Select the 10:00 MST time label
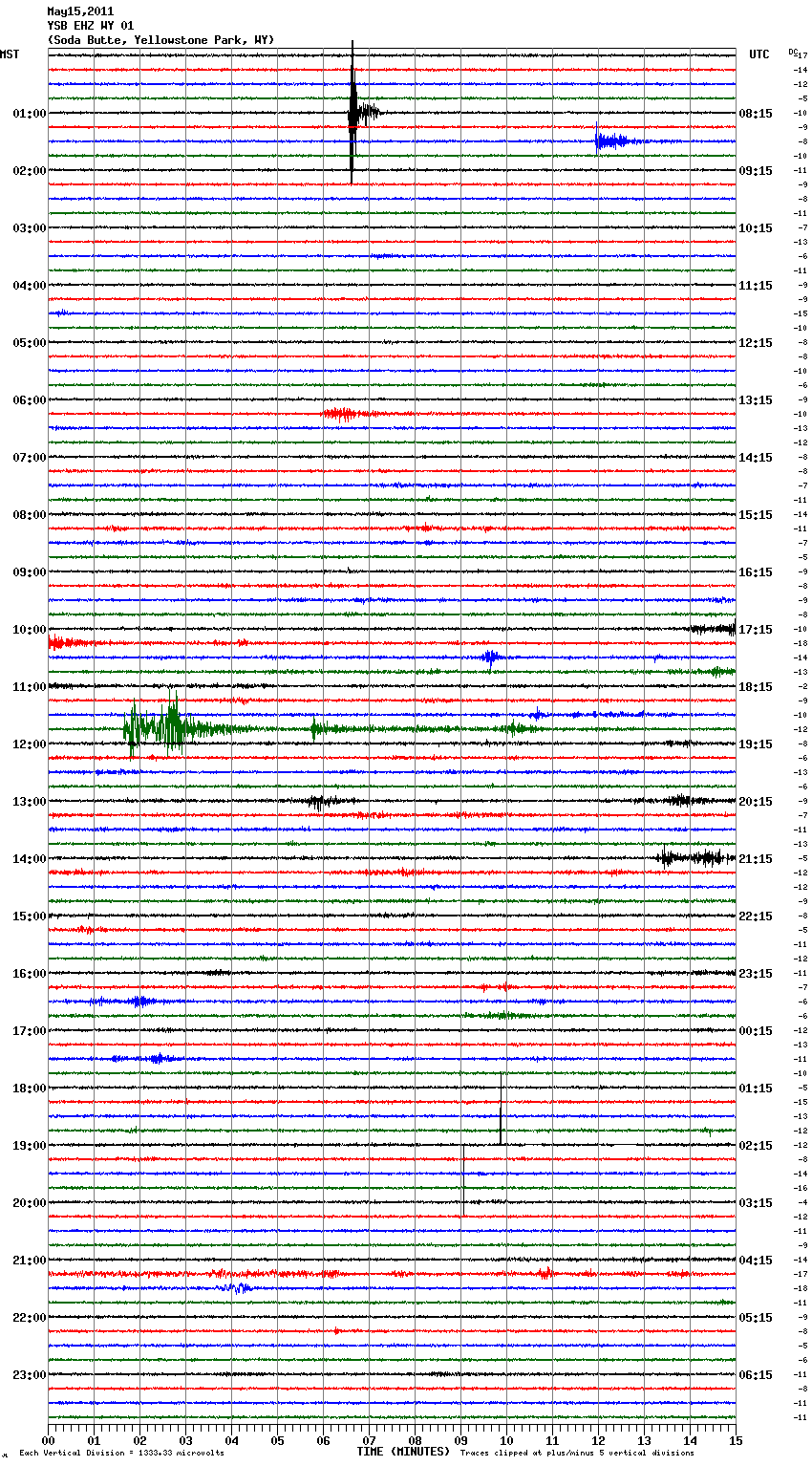 pos(30,630)
